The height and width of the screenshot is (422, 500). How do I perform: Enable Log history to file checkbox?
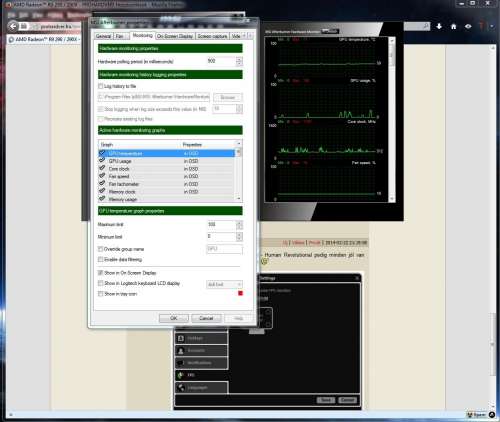pos(100,86)
